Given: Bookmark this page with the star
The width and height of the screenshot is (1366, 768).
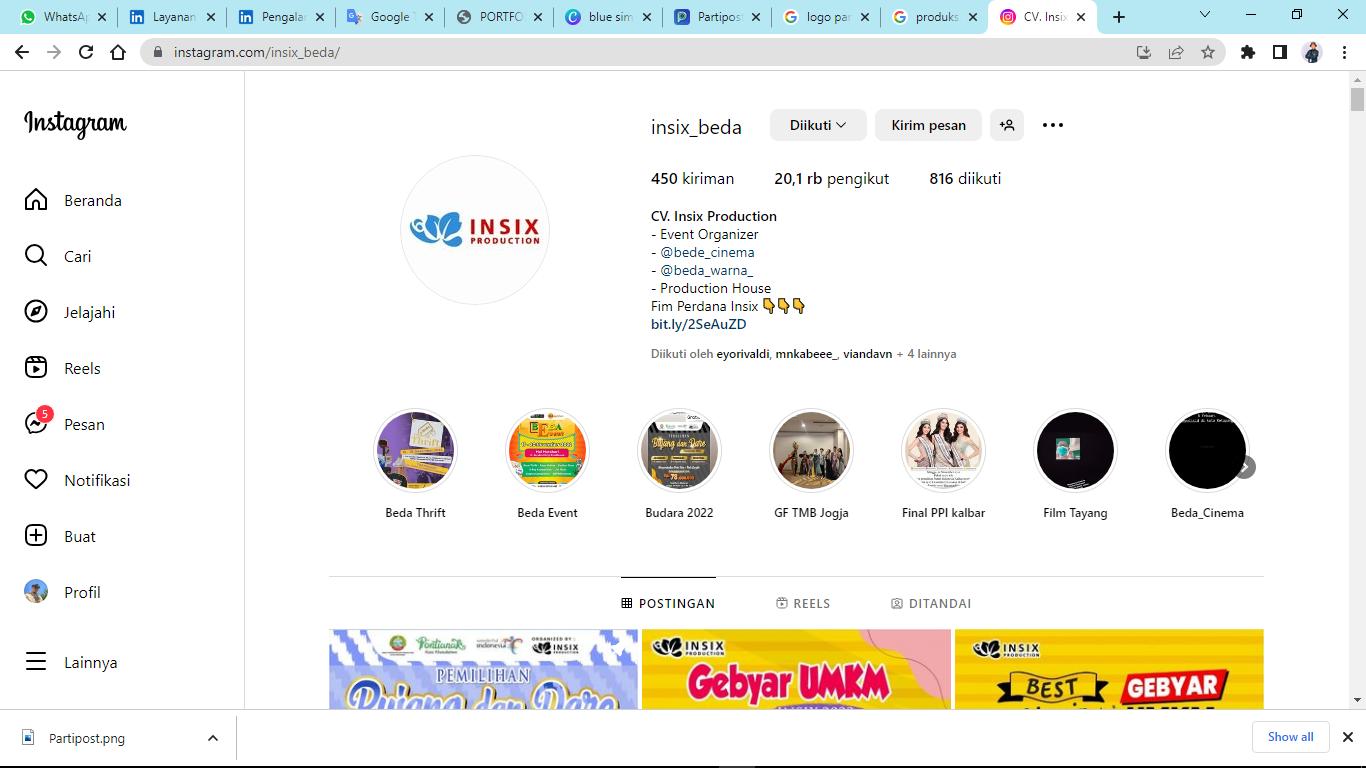Looking at the screenshot, I should coord(1208,52).
